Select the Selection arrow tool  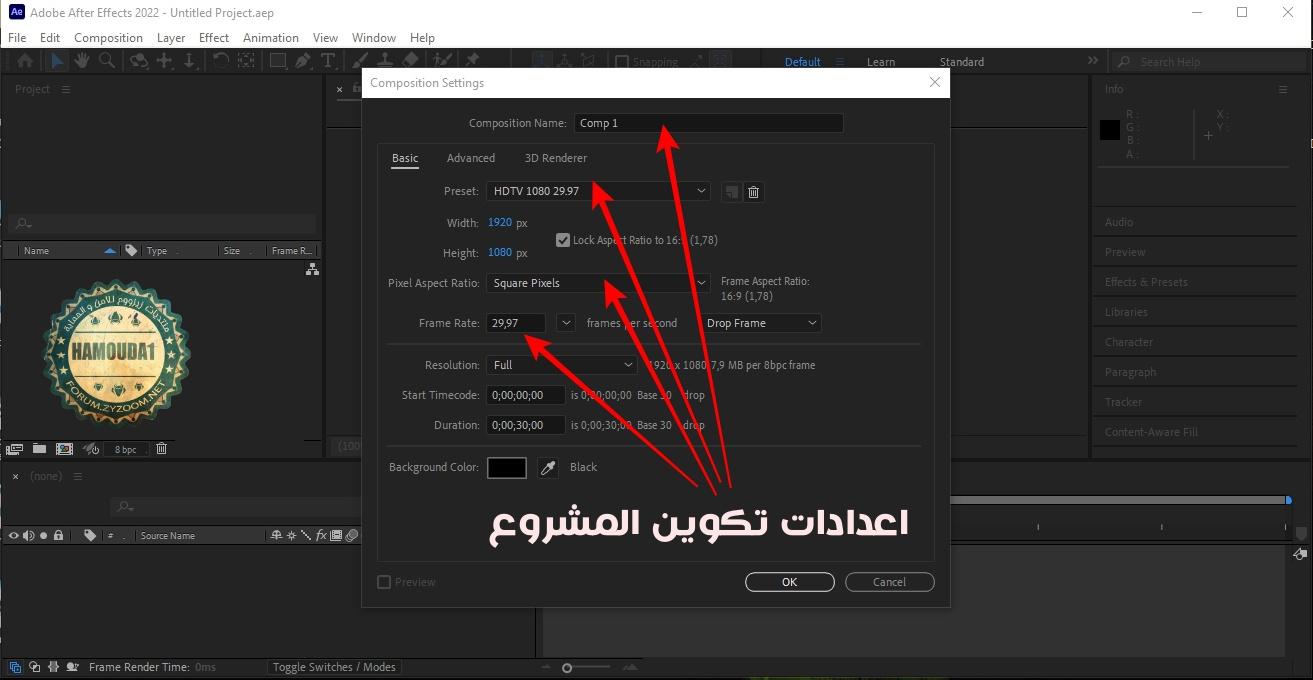(x=57, y=61)
